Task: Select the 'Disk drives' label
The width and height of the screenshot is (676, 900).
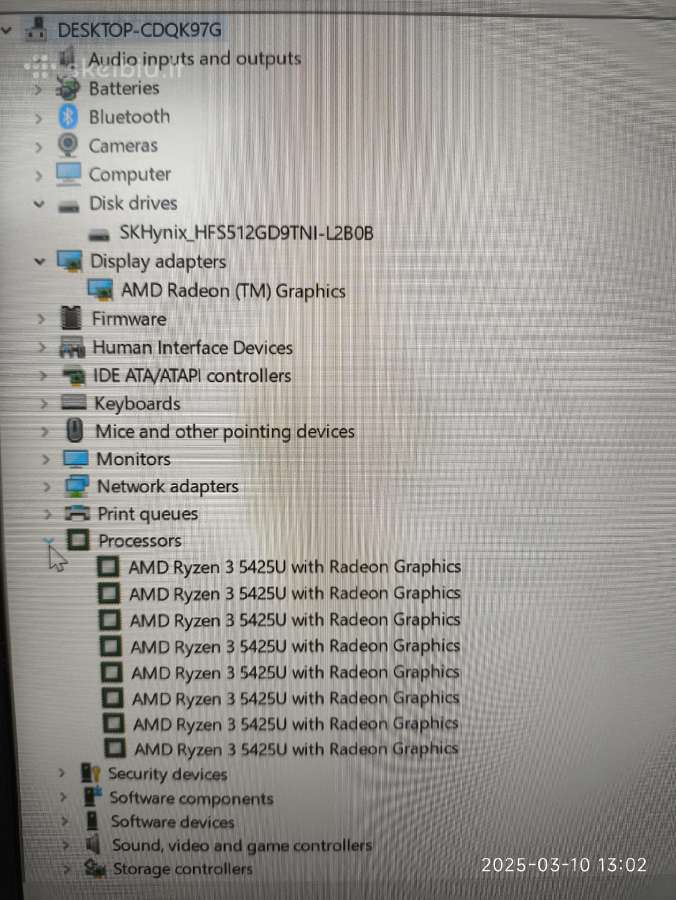Action: [133, 203]
